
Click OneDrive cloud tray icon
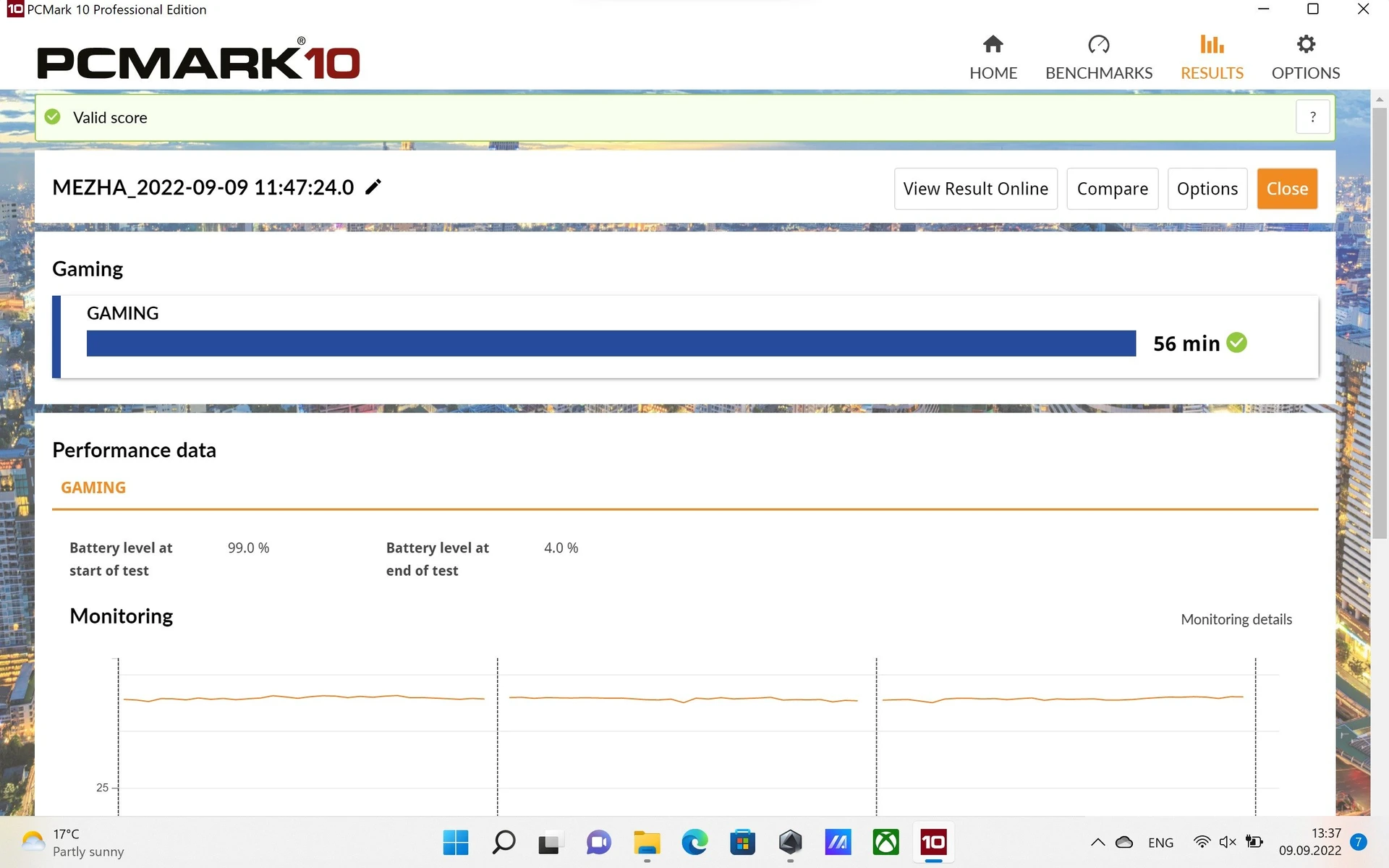tap(1124, 842)
